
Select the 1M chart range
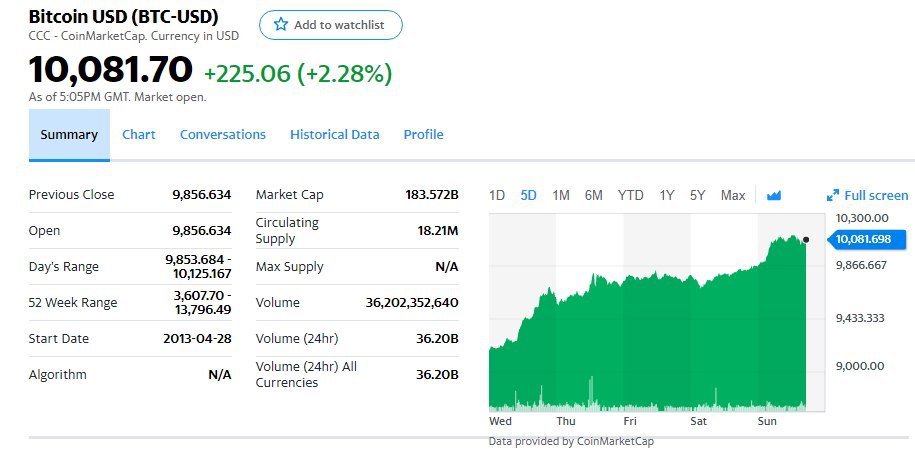561,195
